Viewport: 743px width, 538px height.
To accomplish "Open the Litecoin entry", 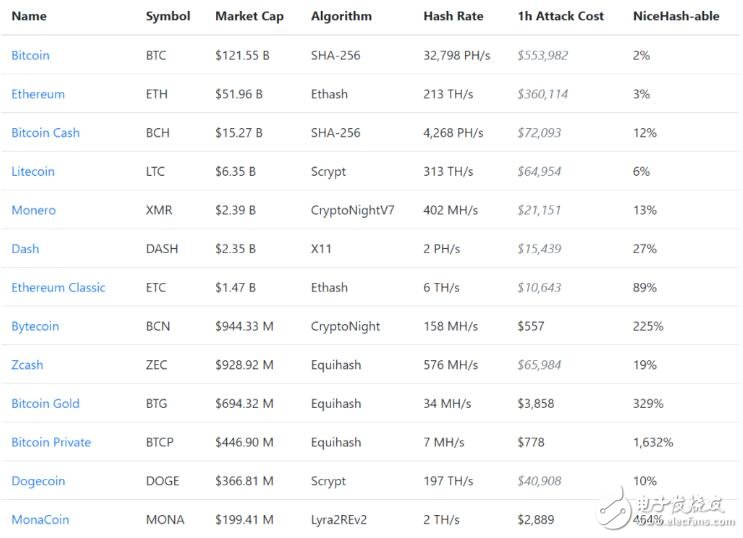I will coord(33,172).
